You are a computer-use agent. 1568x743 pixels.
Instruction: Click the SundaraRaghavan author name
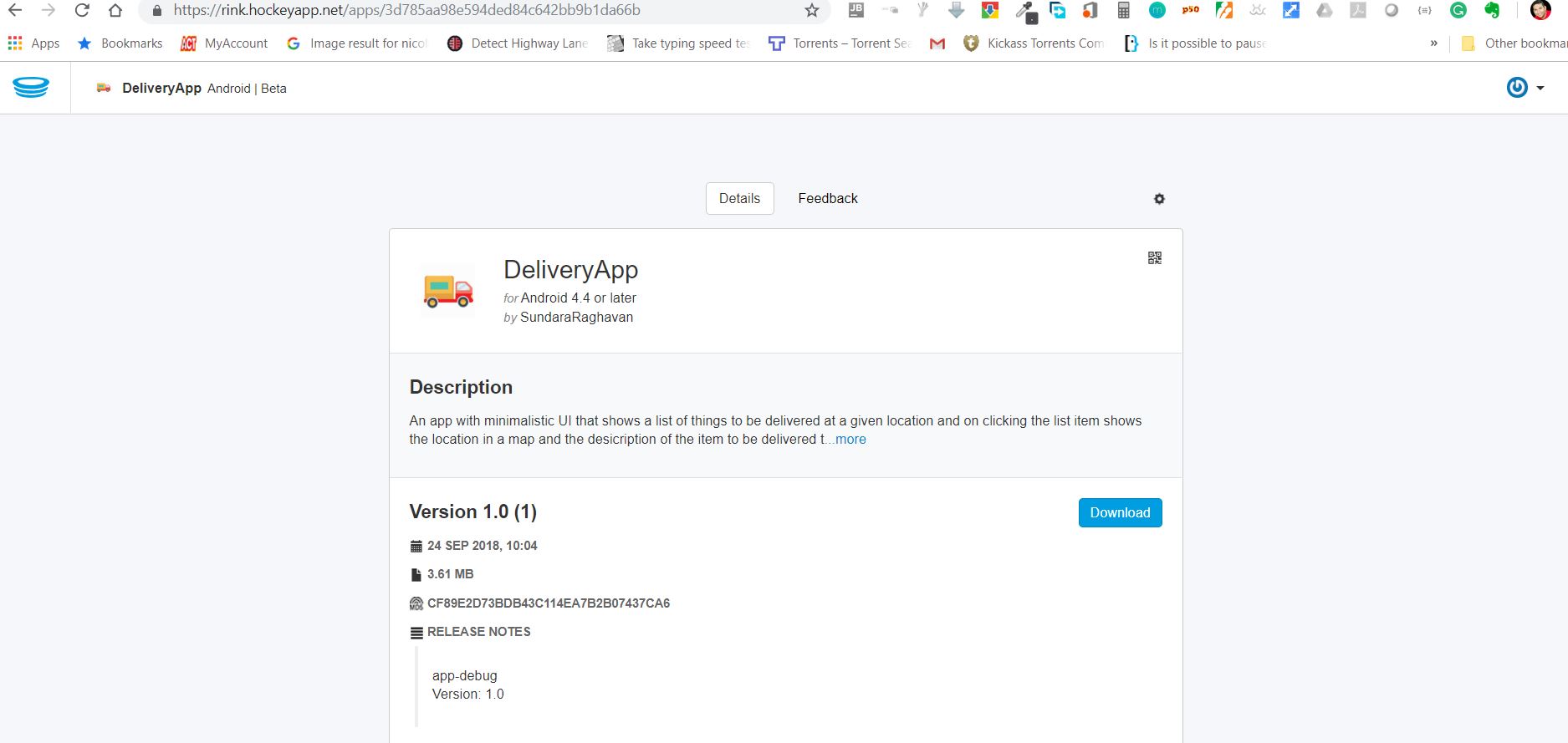coord(576,318)
